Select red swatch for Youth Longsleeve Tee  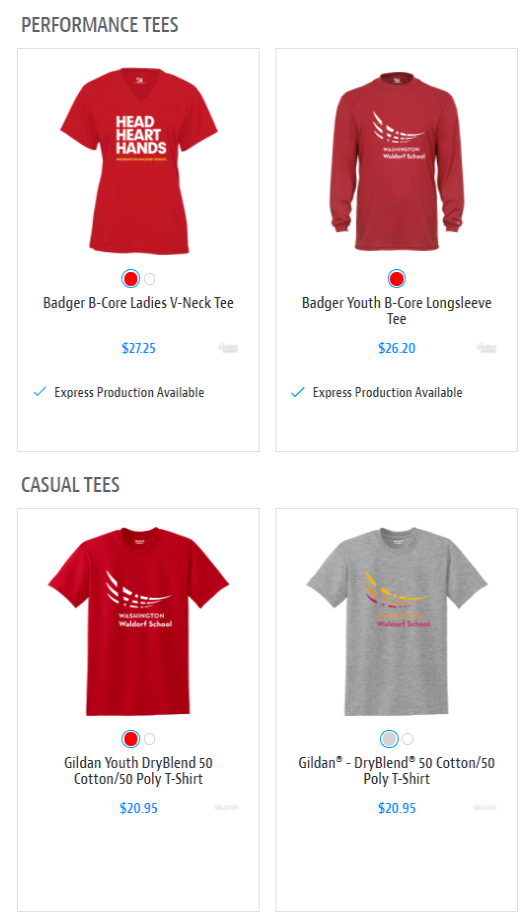click(397, 279)
